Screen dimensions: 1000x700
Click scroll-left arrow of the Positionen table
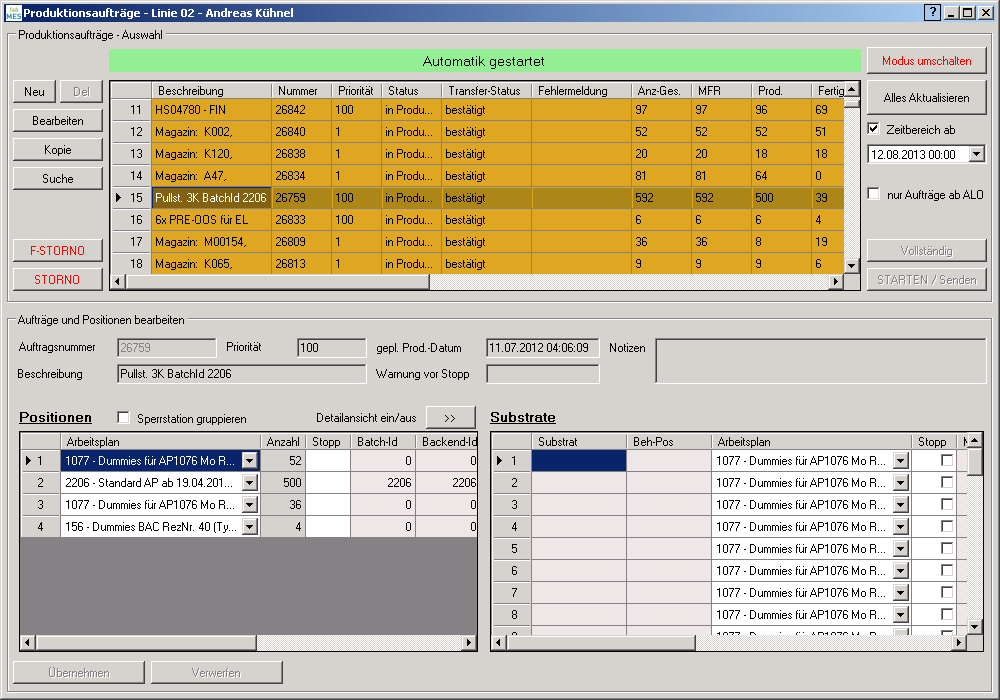coord(28,643)
